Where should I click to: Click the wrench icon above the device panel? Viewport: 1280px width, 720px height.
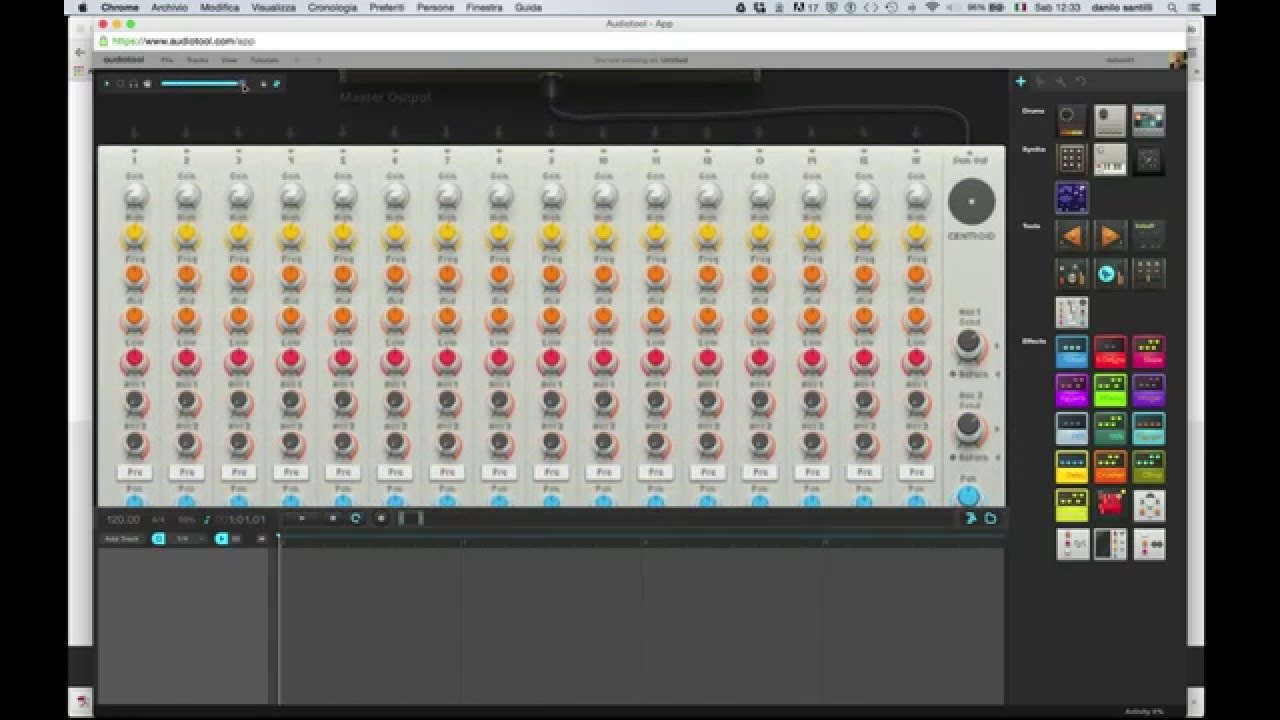[x=1061, y=81]
